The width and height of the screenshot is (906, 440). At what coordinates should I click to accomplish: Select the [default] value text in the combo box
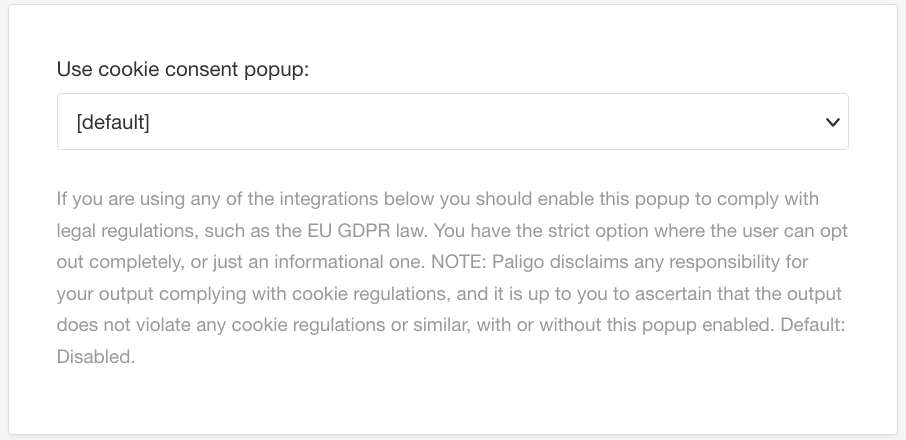click(x=113, y=122)
